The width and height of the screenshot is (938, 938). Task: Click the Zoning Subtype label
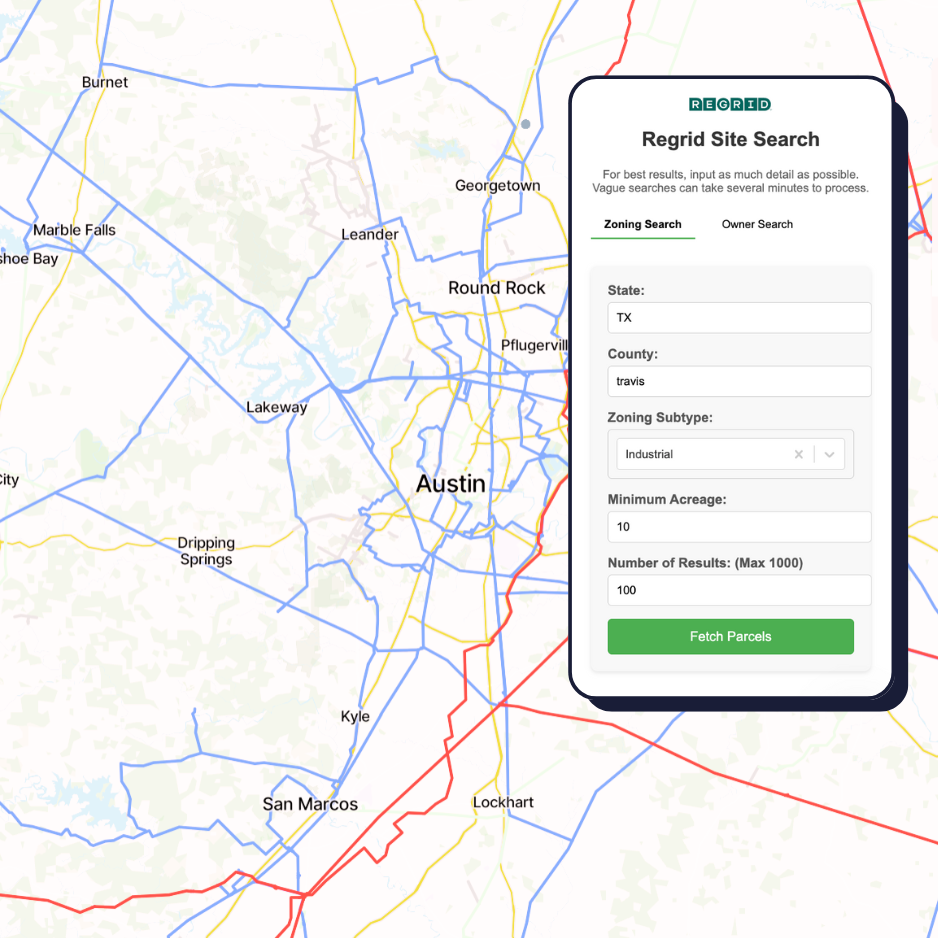coord(660,417)
